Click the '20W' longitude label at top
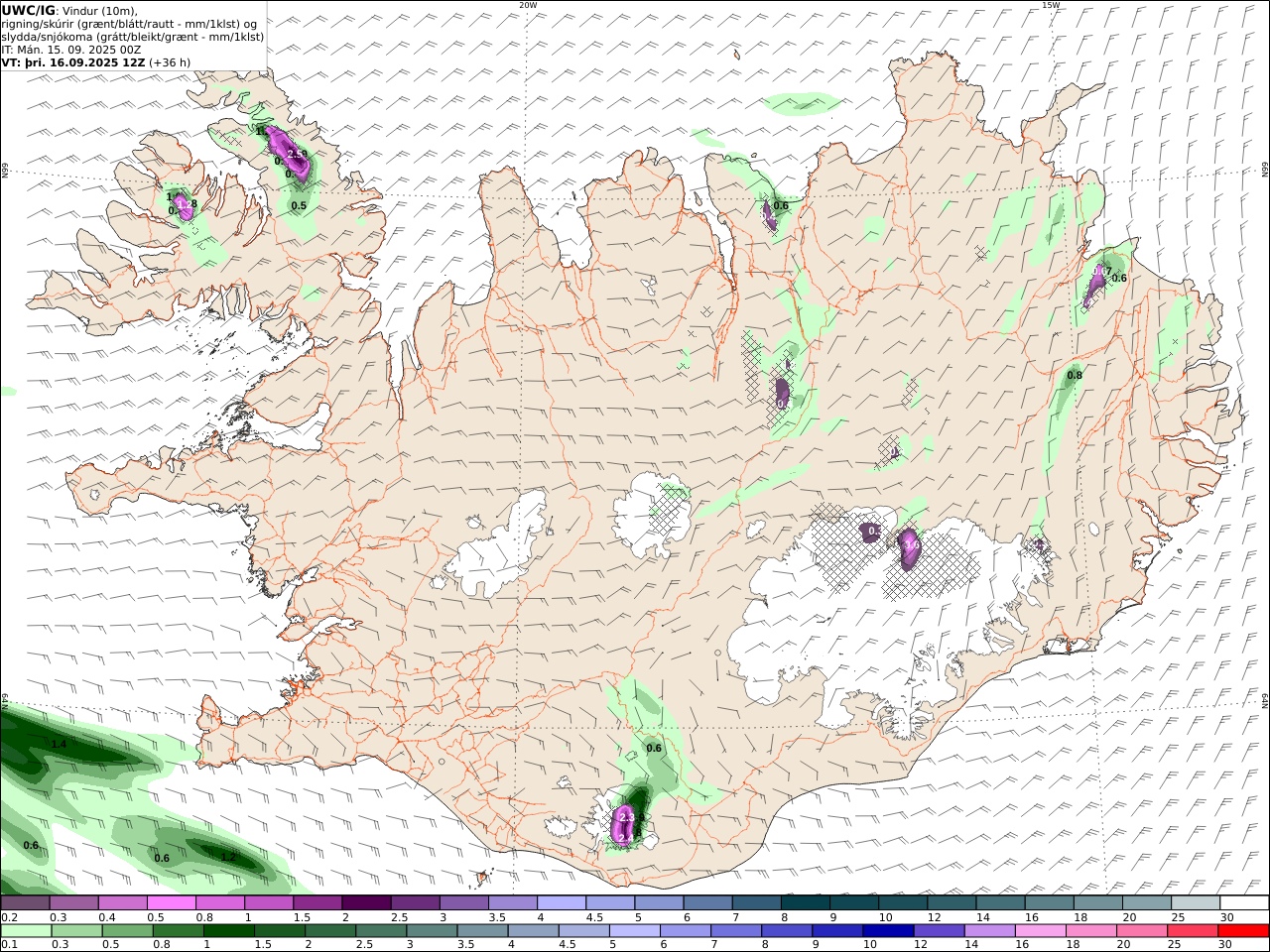This screenshot has width=1270, height=952. click(x=528, y=4)
